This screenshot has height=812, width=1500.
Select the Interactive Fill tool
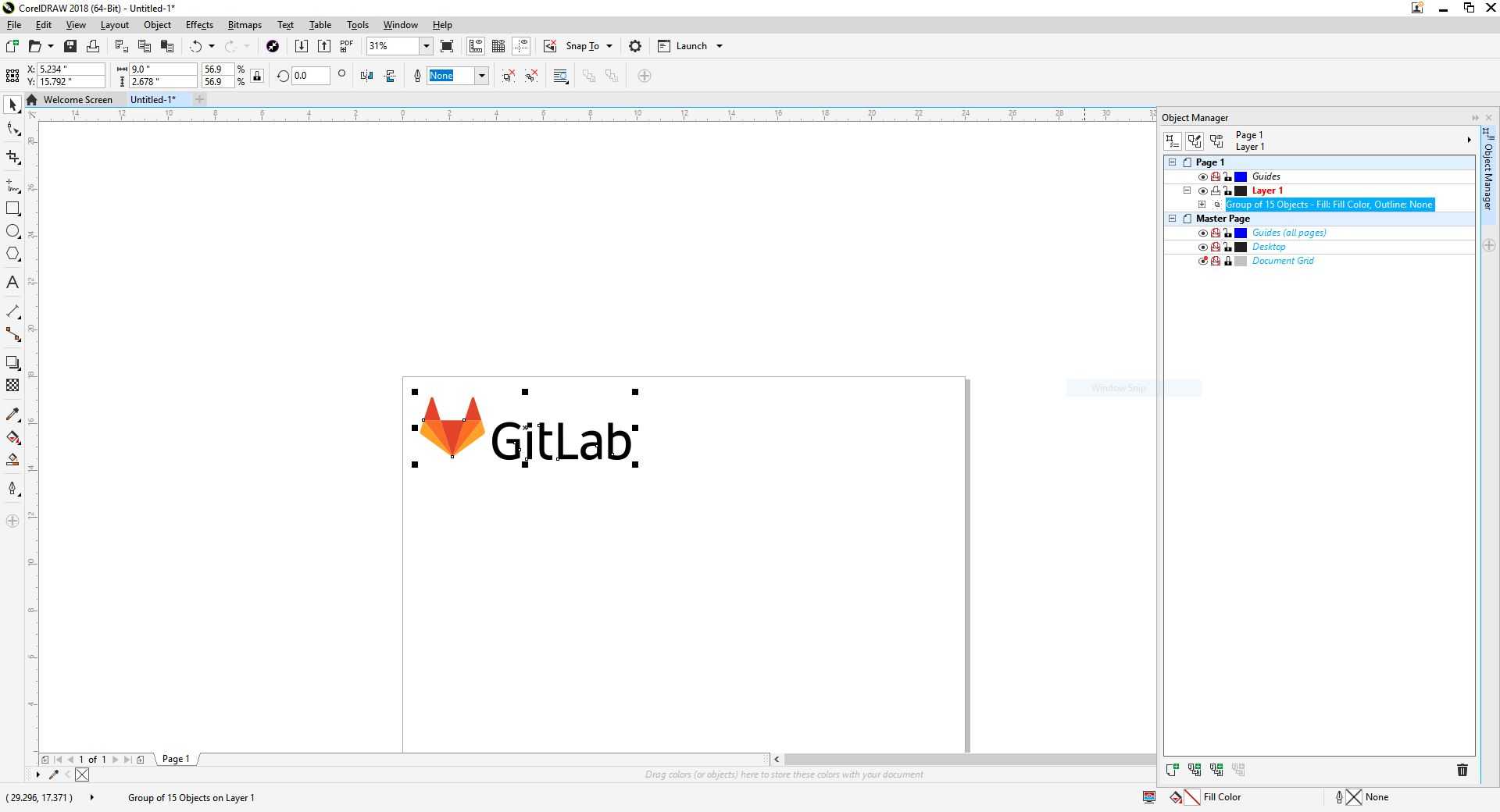tap(12, 437)
